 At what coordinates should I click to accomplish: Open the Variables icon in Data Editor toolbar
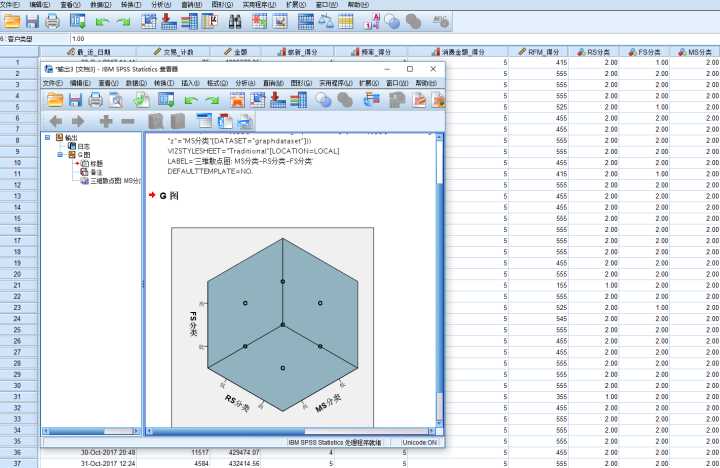pyautogui.click(x=189, y=21)
